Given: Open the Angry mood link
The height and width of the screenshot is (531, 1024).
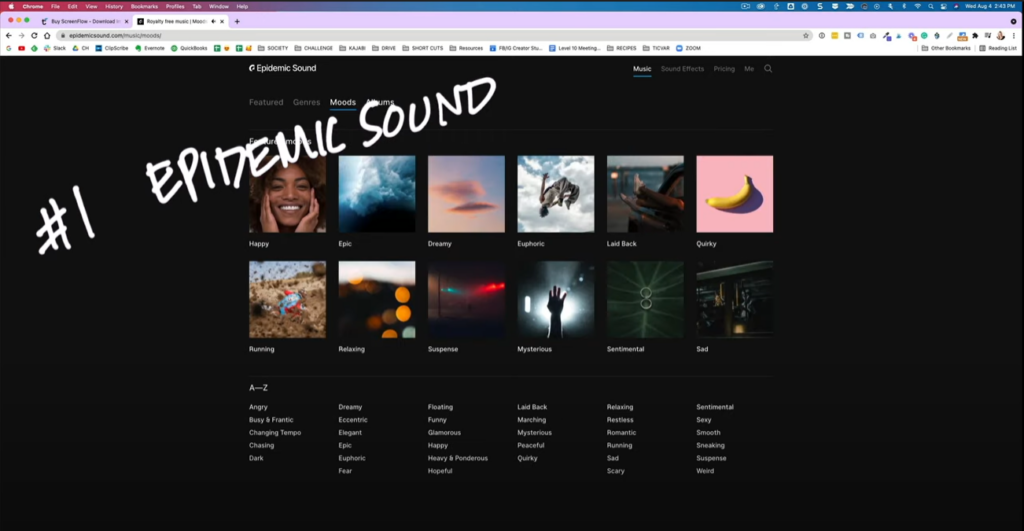Looking at the screenshot, I should (258, 407).
